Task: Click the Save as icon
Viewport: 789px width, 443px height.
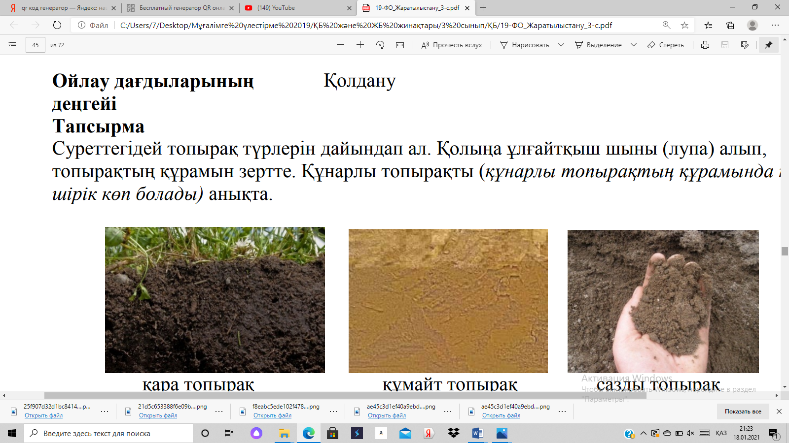Action: (745, 45)
